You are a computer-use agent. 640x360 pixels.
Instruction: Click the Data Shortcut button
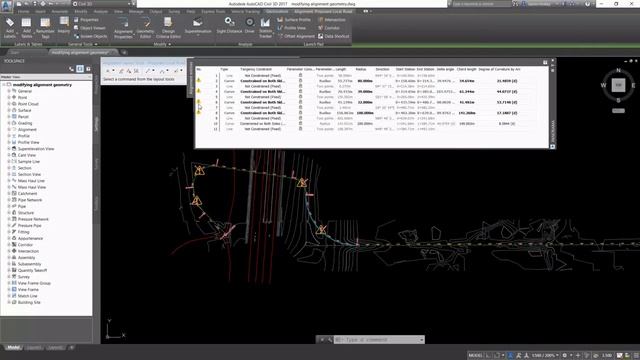click(333, 36)
